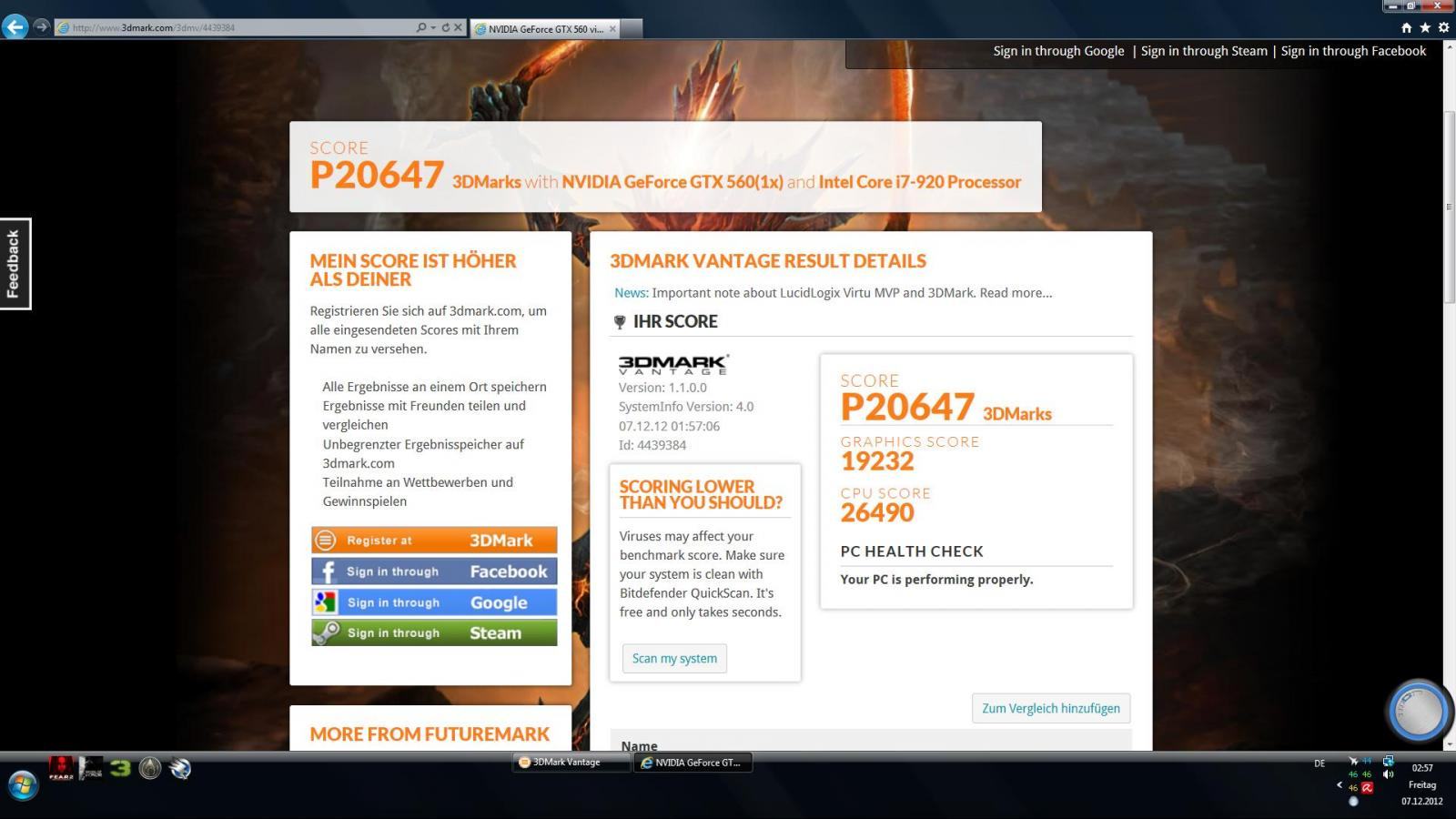Click the white circle tray icon
1456x819 pixels.
click(1353, 801)
